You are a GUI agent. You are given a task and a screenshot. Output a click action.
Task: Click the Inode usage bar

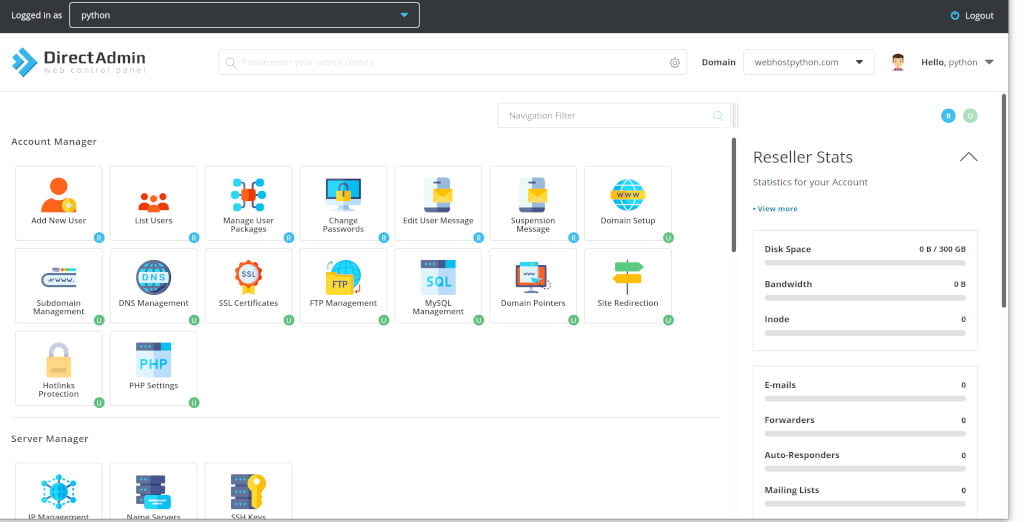click(x=865, y=333)
